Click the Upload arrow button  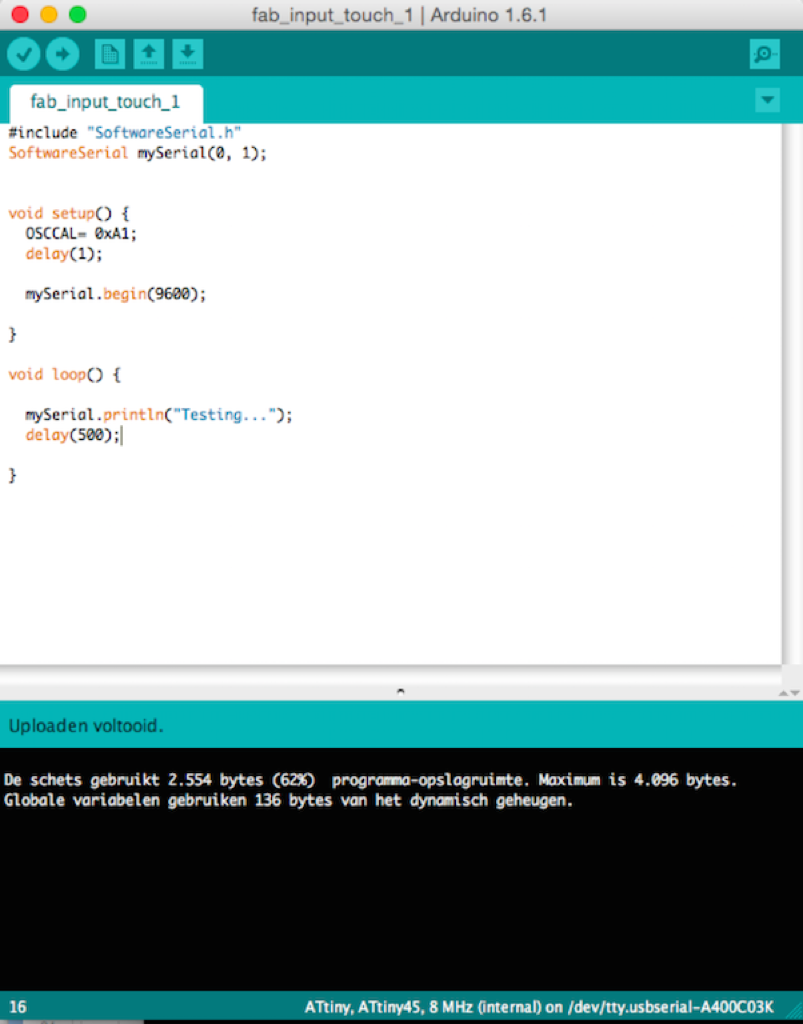[x=63, y=54]
